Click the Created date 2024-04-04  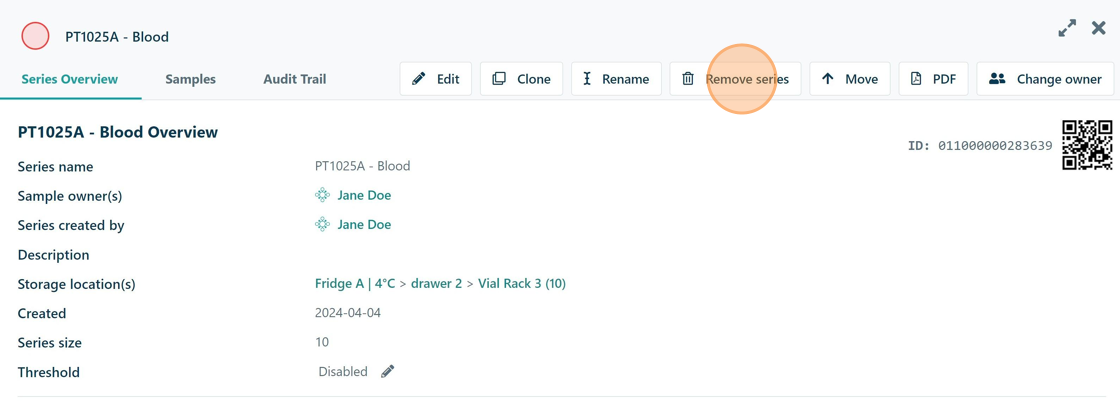click(x=348, y=313)
